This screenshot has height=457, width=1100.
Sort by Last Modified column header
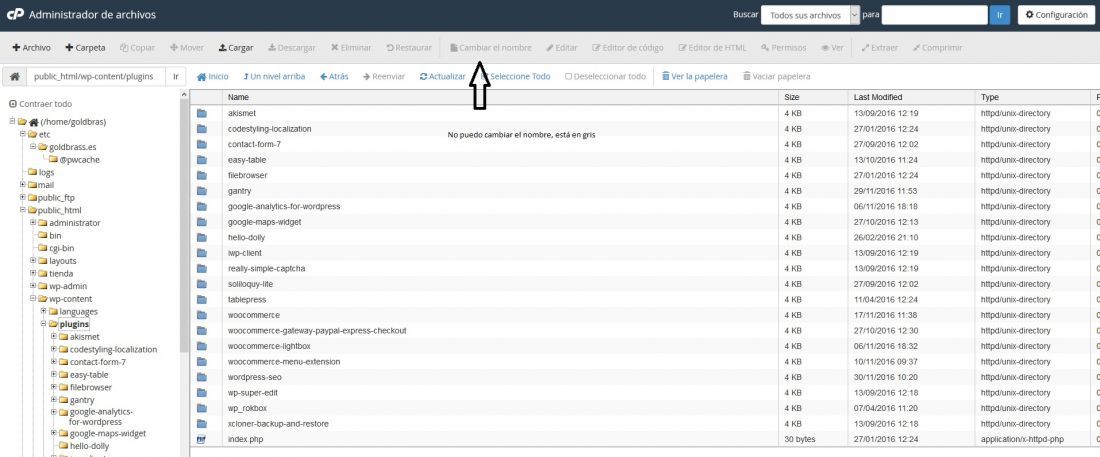coord(912,97)
